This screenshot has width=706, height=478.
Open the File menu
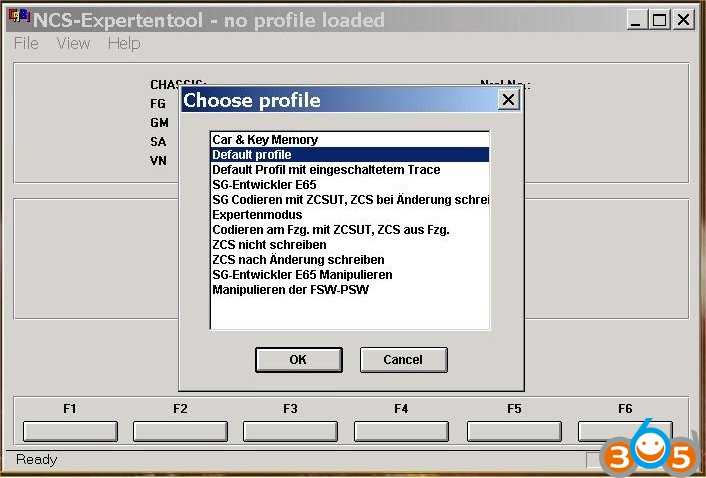point(26,43)
